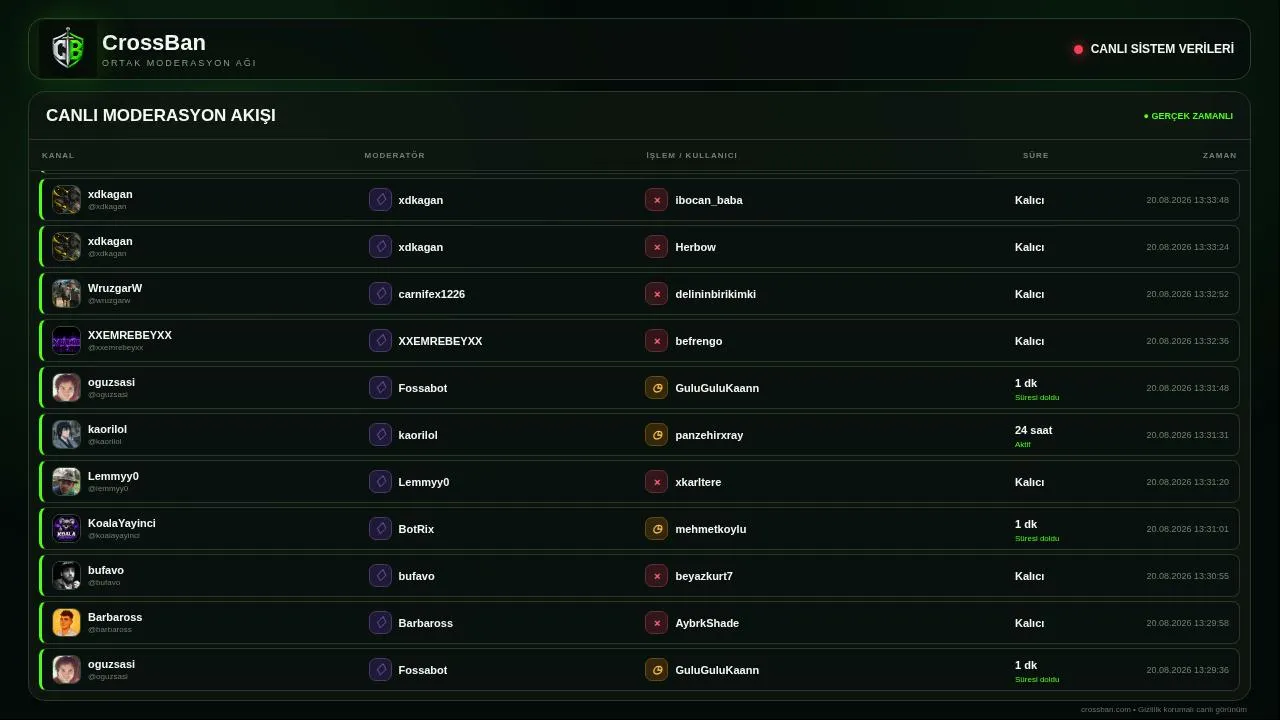Click the CANLI SİSTEM VERİLERİ live indicator

pos(1154,49)
